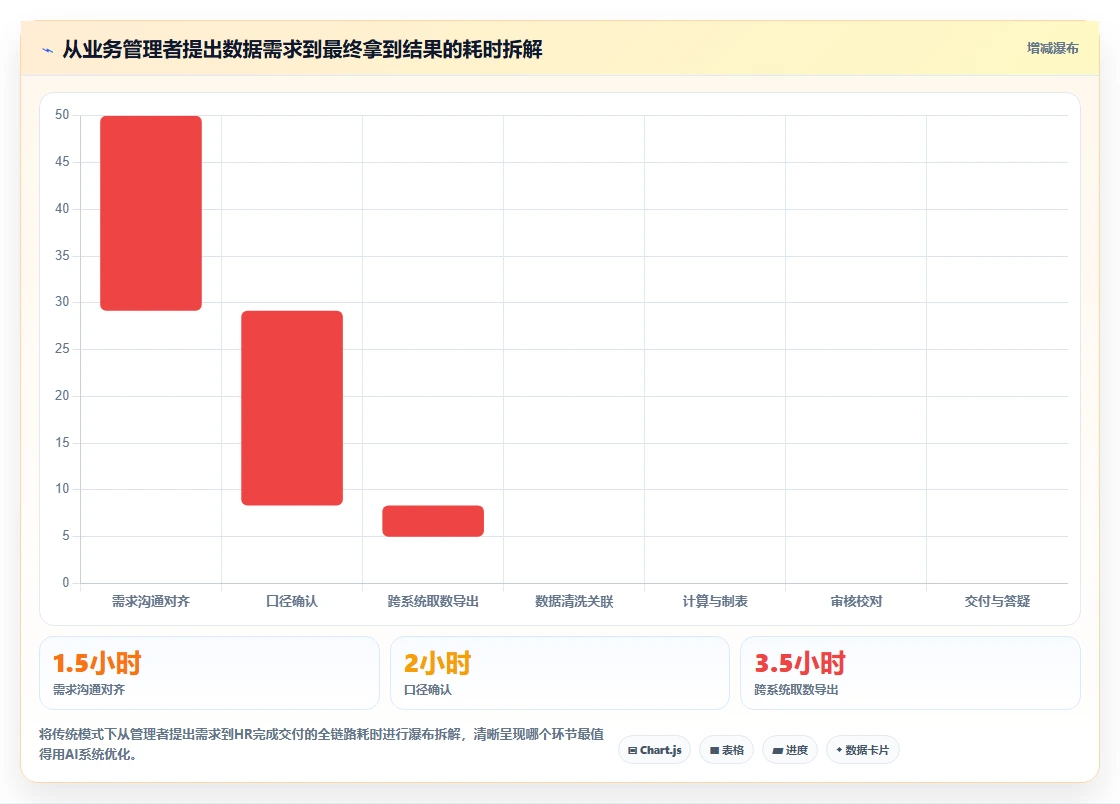Click x-axis label 计算与制表
The width and height of the screenshot is (1120, 804).
pos(715,601)
